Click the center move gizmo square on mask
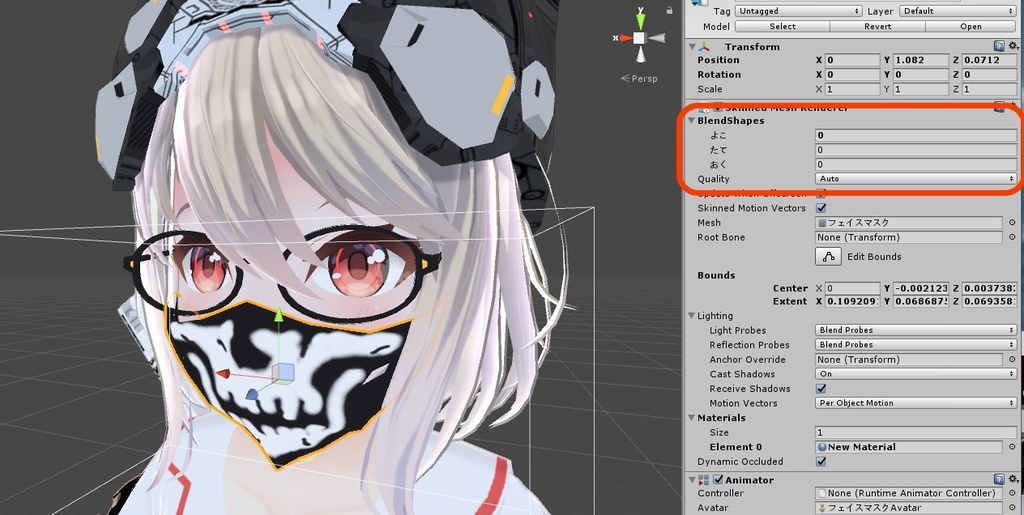Screen dimensions: 1024x515 [x=283, y=372]
